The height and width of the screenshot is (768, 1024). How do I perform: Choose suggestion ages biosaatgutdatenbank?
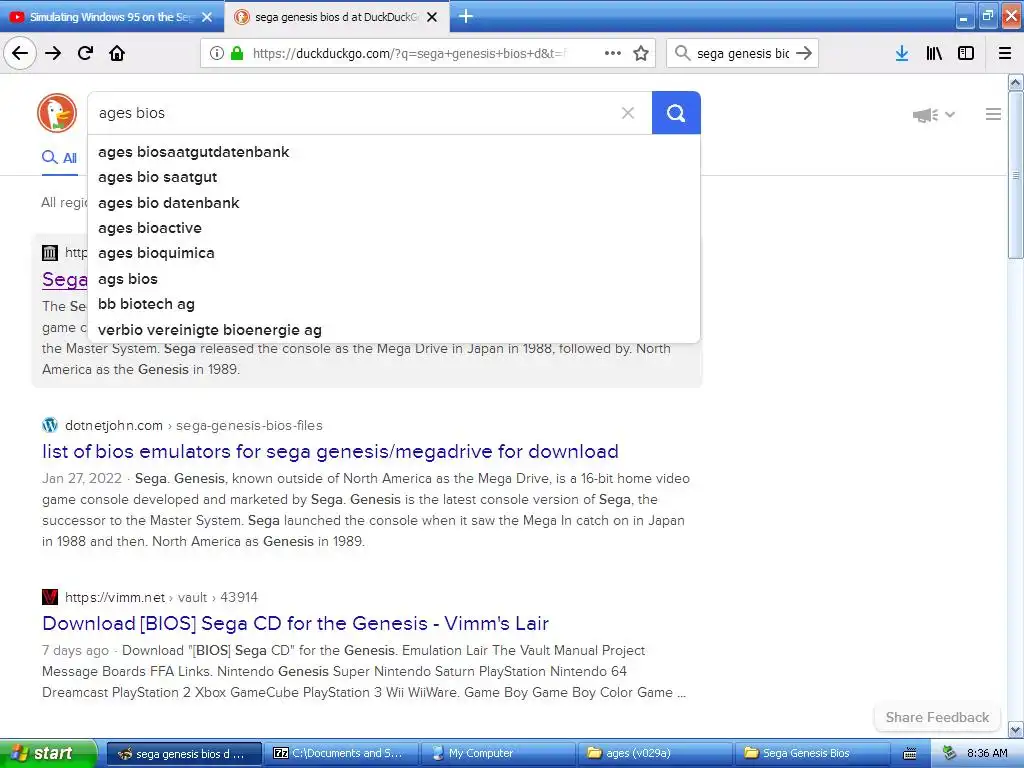[394, 152]
